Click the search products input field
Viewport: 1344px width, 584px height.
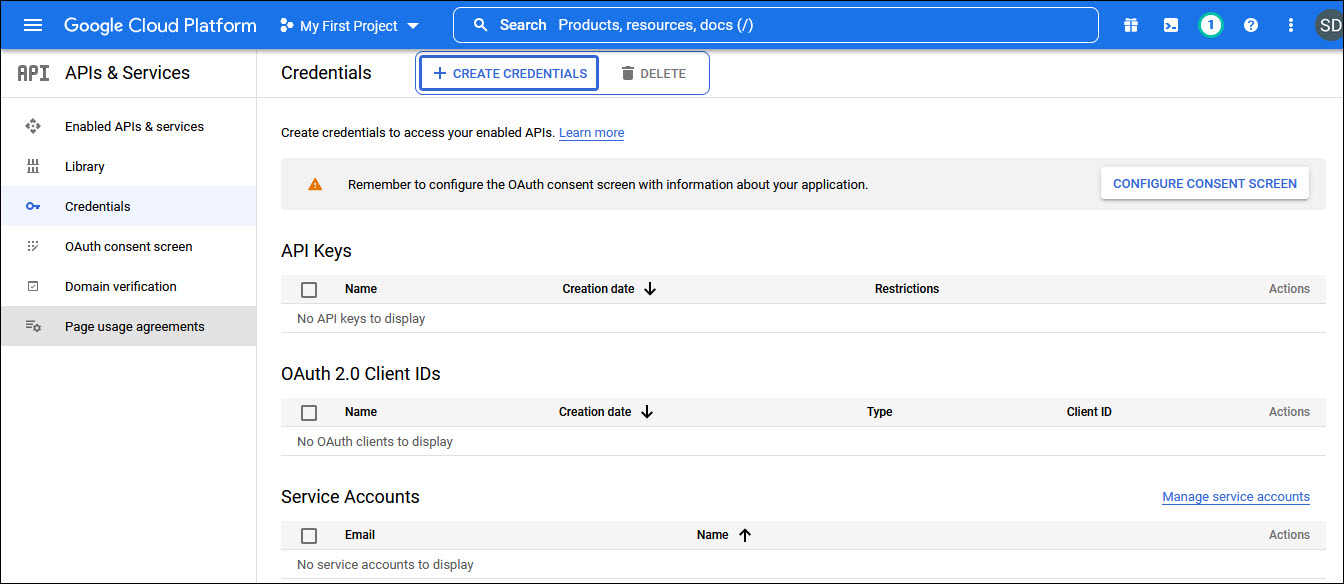[775, 24]
